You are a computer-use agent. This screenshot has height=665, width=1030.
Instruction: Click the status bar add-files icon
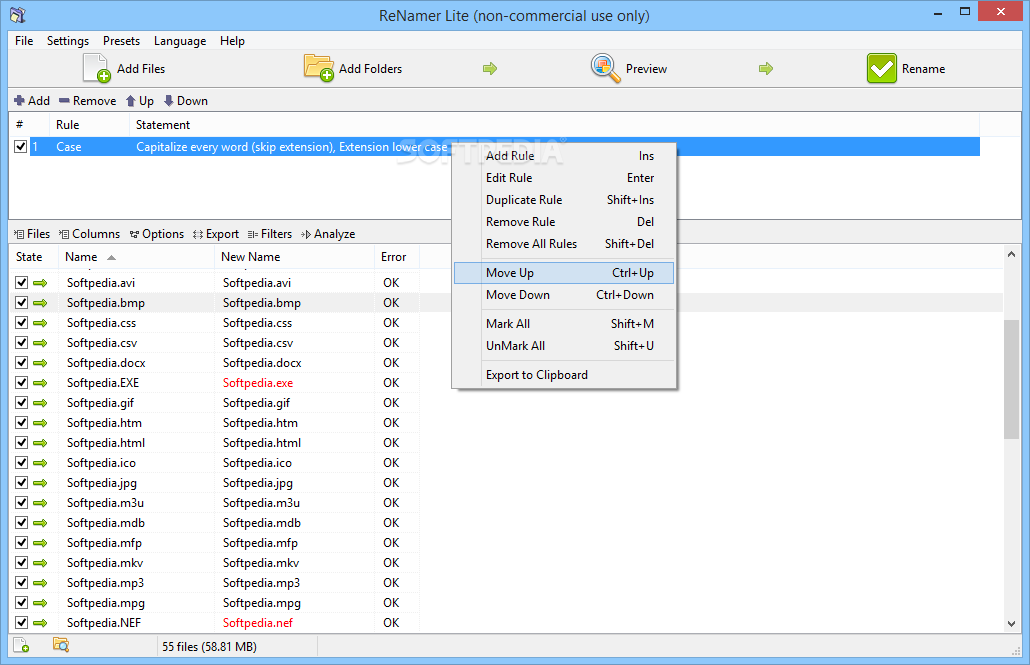click(x=21, y=646)
